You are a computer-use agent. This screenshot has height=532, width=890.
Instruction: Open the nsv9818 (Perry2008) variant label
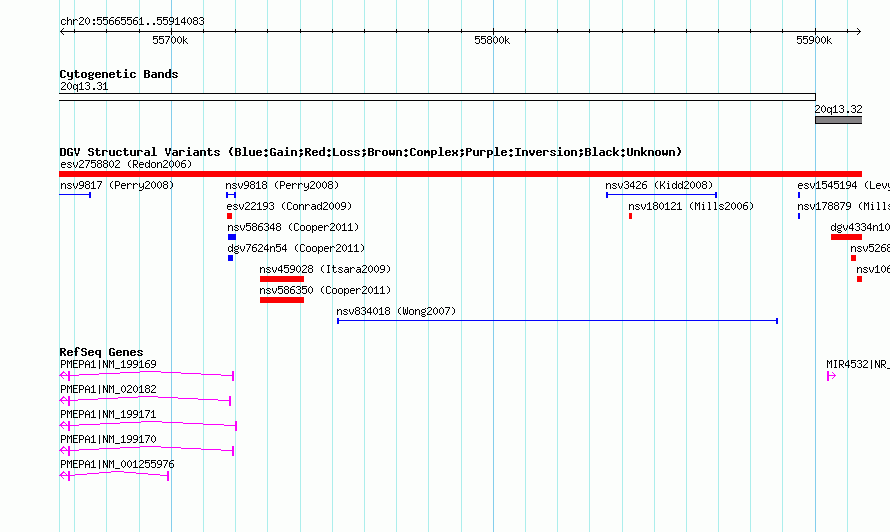tap(282, 185)
